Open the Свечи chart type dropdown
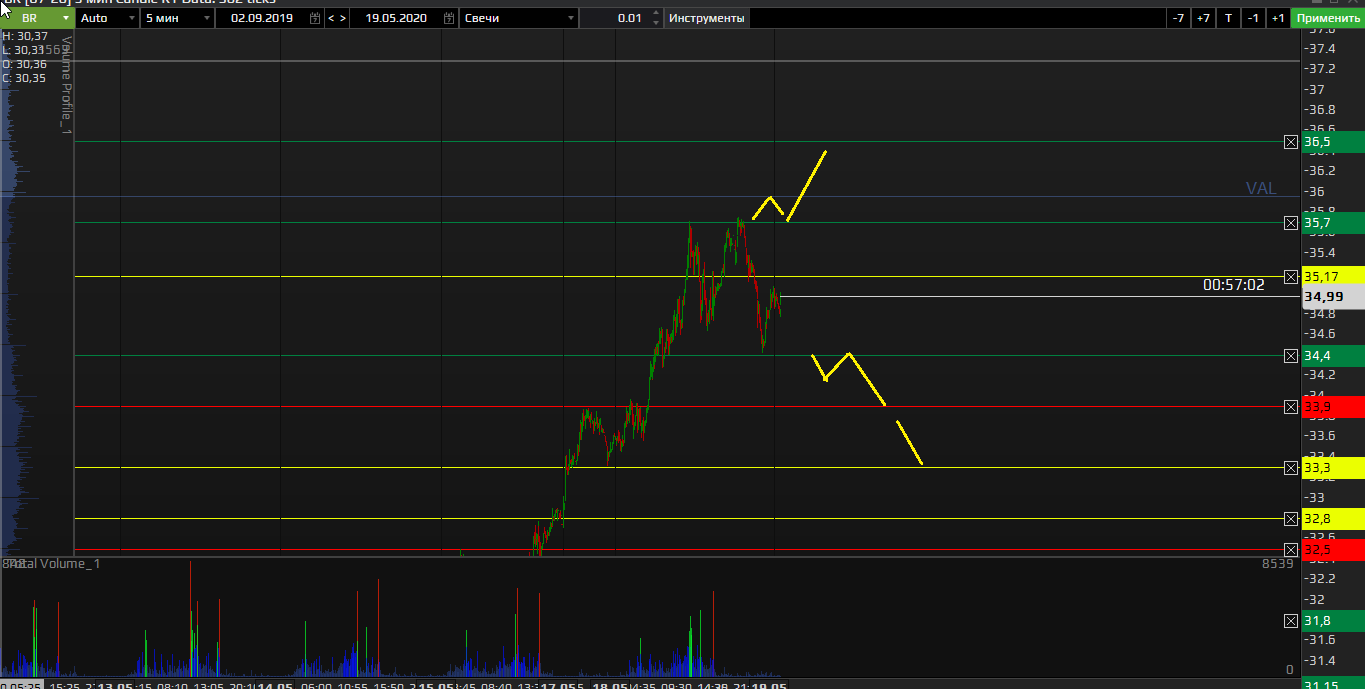 (x=519, y=18)
